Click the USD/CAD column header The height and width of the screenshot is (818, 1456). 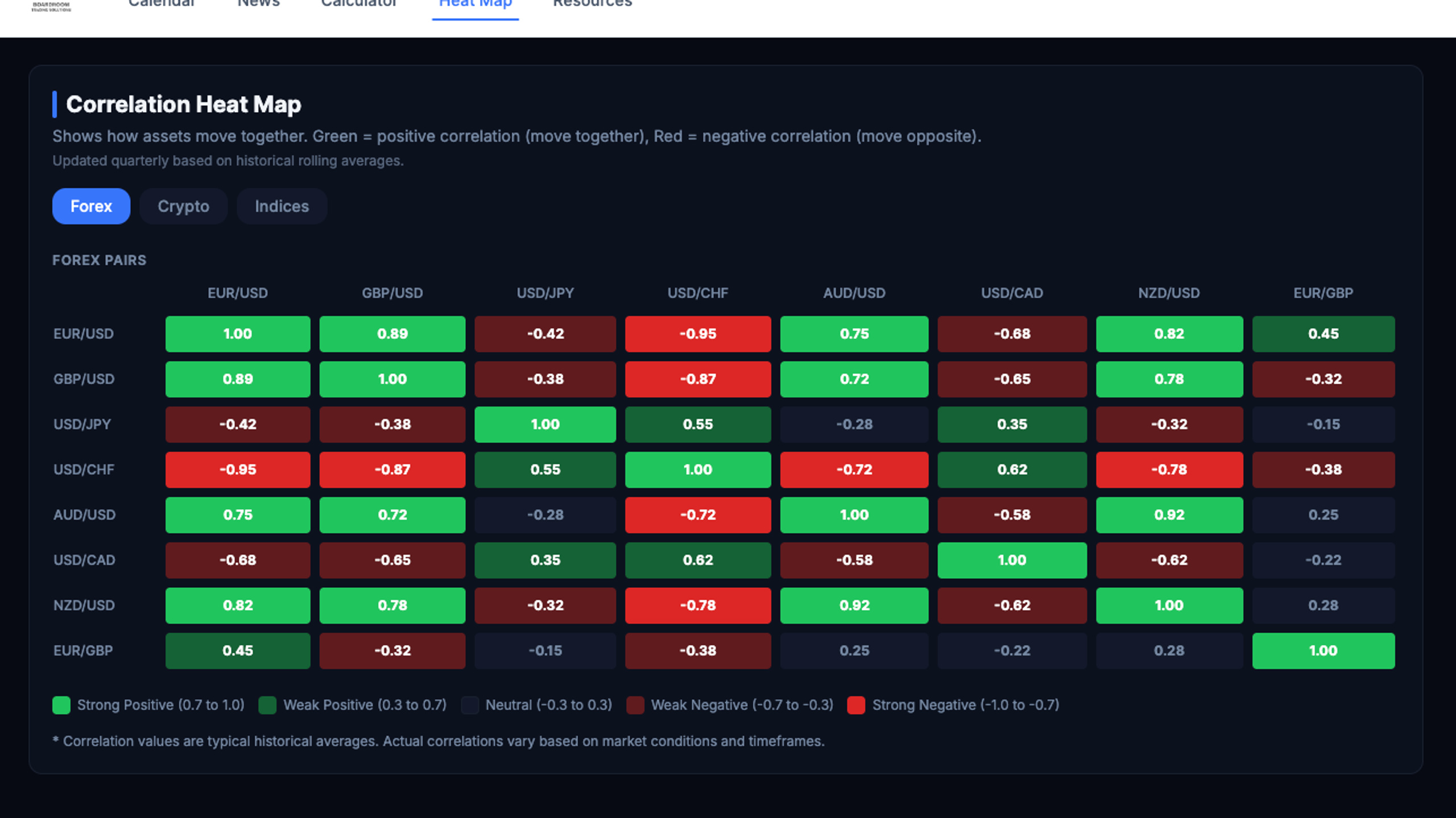[1012, 293]
